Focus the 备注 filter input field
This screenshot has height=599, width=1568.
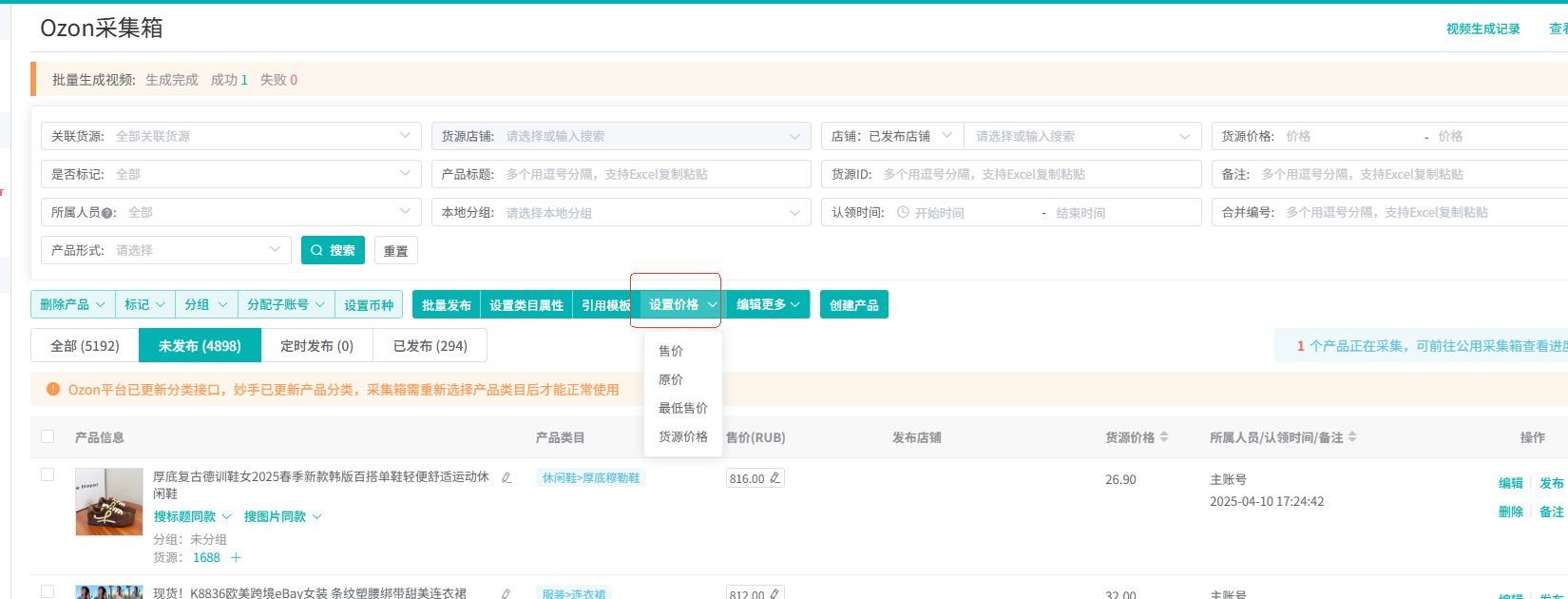1390,174
